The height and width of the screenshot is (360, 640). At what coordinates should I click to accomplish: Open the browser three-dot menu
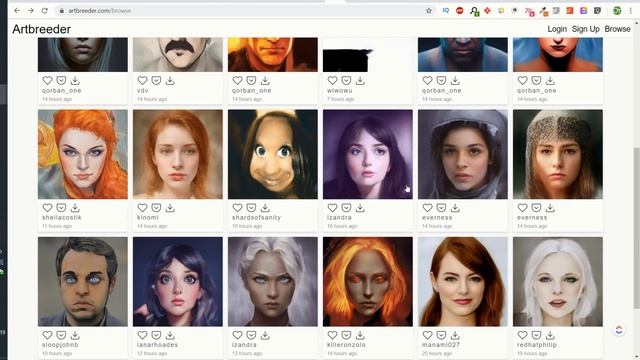pos(631,11)
